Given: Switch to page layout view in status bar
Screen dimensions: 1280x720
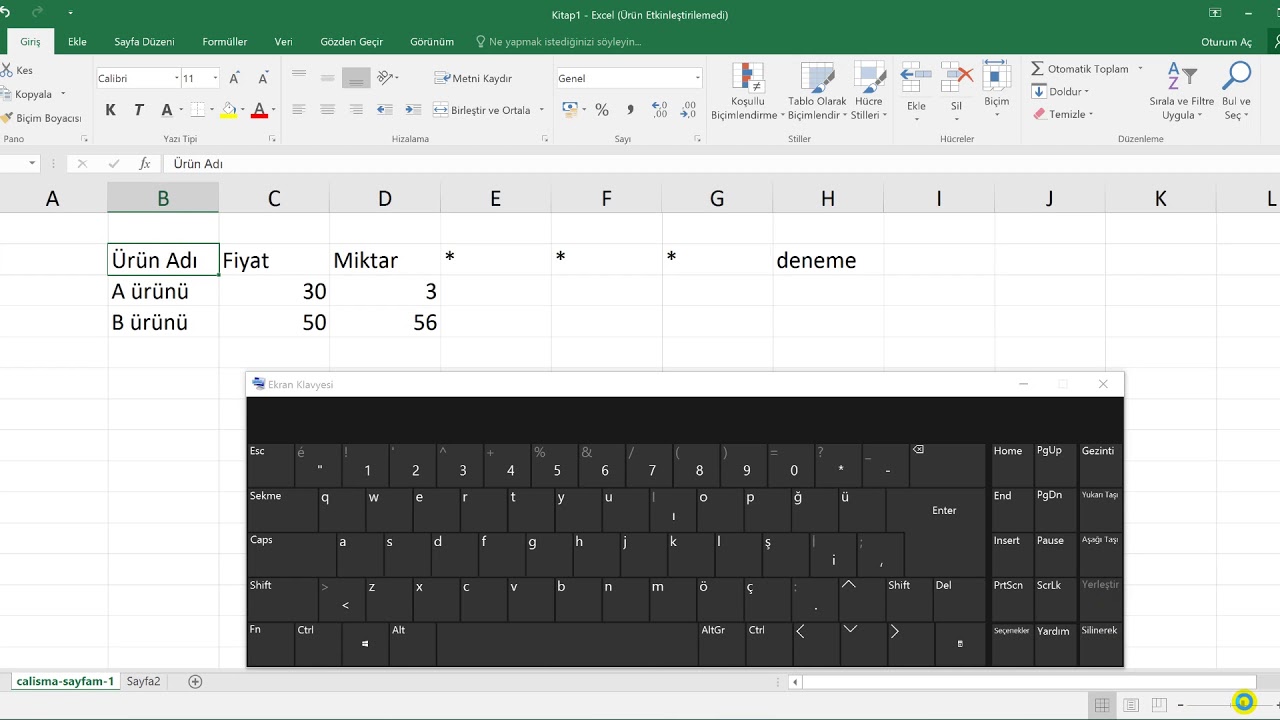Looking at the screenshot, I should coord(1131,705).
